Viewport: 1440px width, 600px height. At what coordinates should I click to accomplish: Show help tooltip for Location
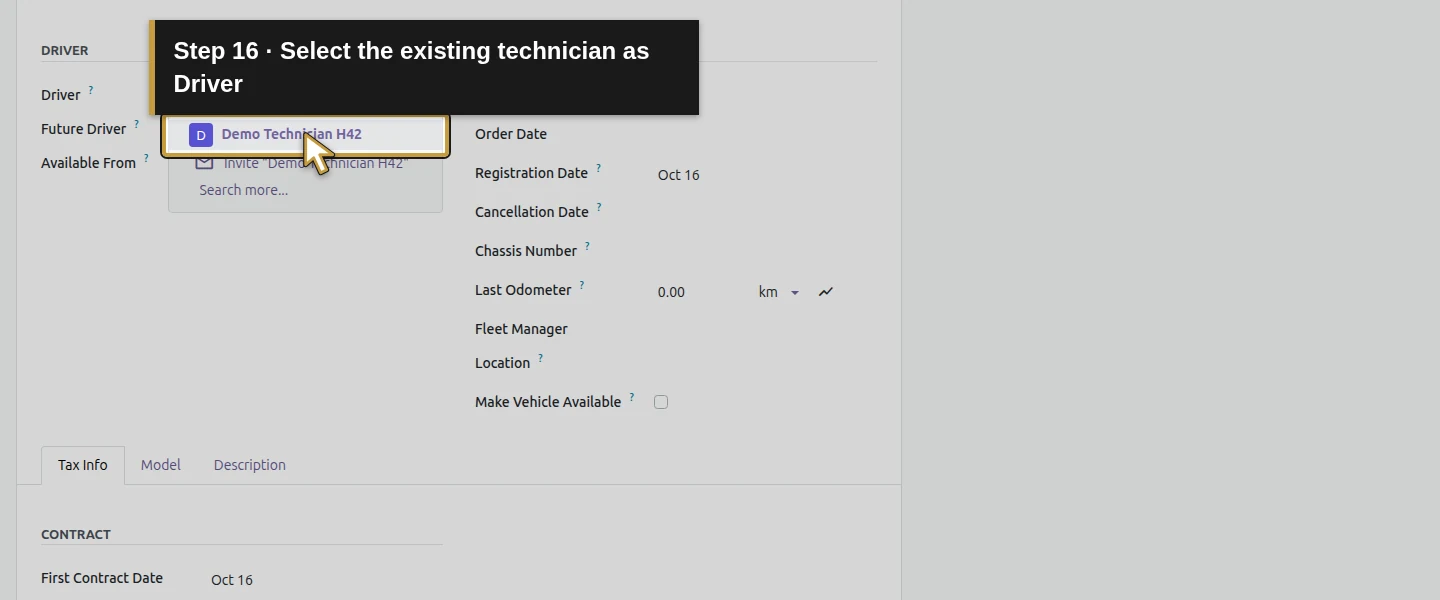tap(540, 357)
